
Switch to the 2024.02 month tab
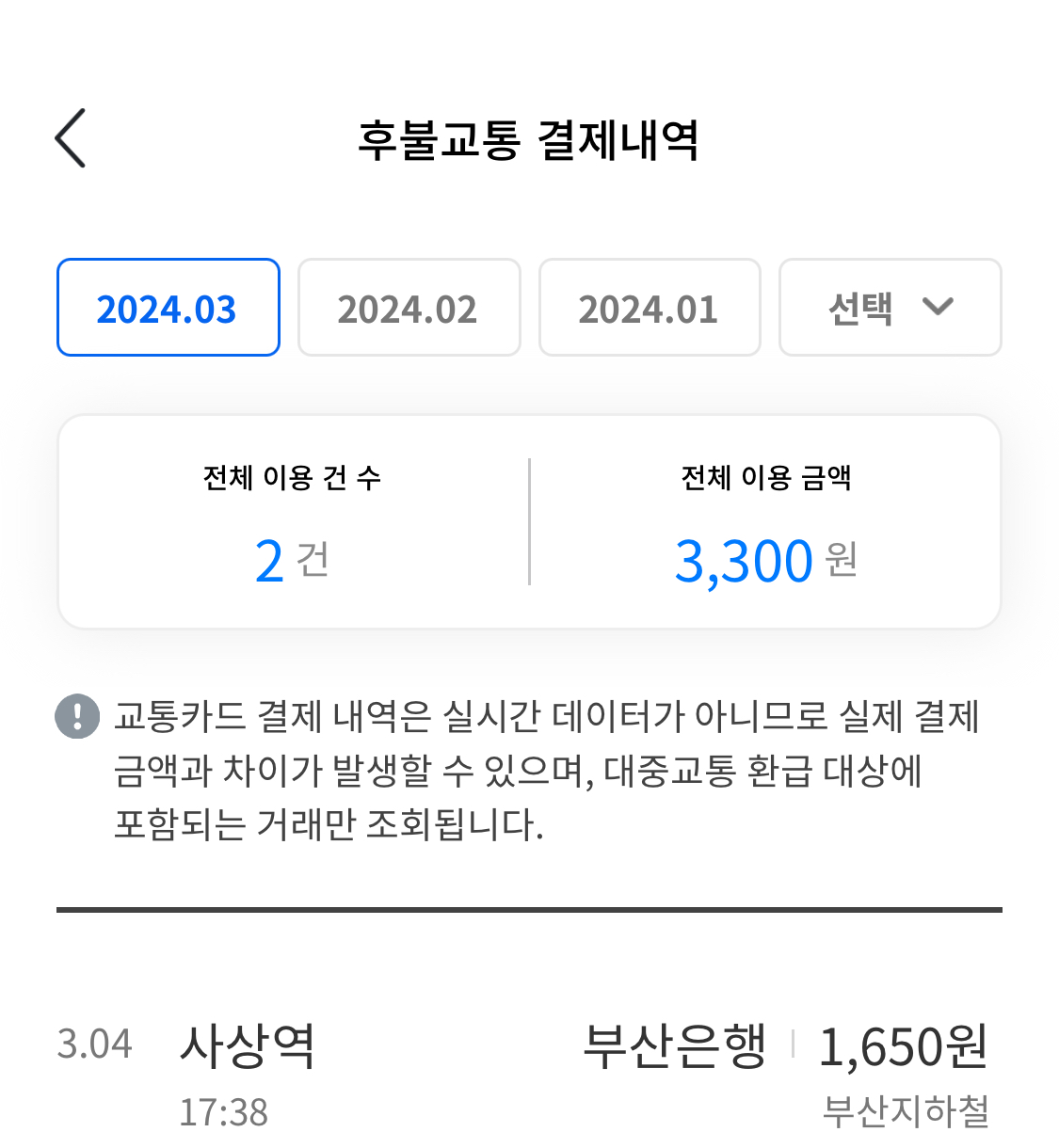coord(409,308)
